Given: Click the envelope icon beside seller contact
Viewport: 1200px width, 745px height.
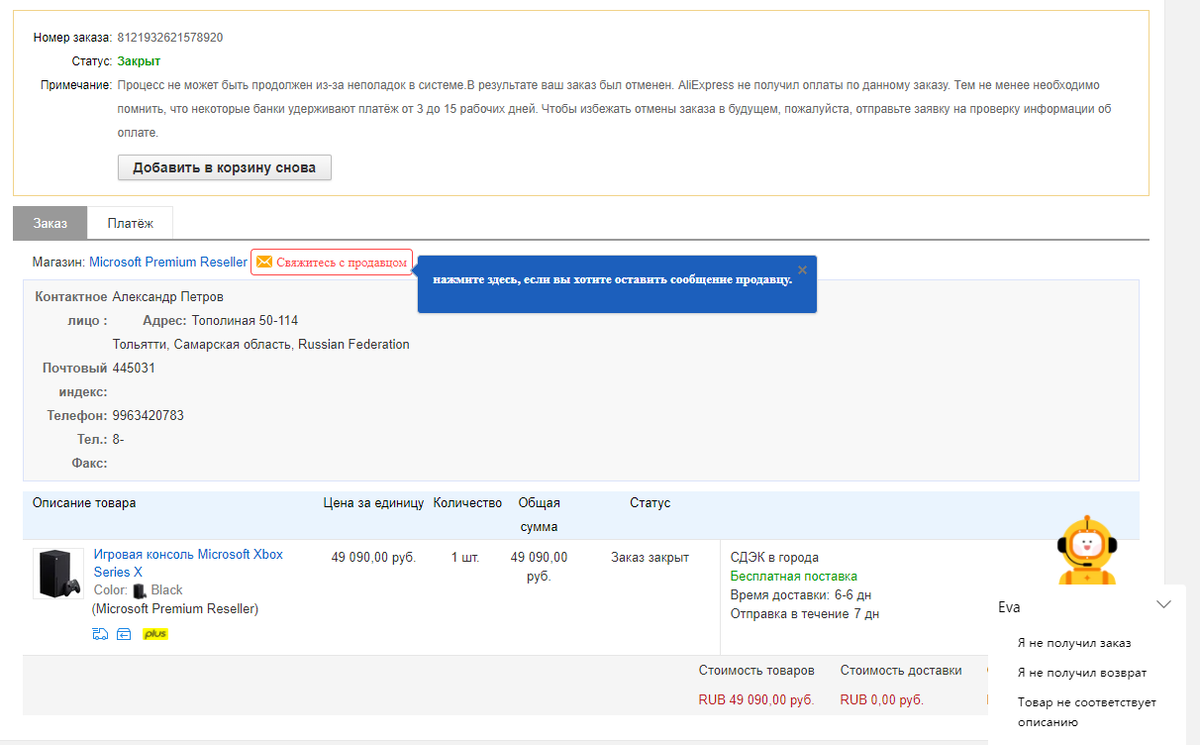Looking at the screenshot, I should click(x=264, y=262).
